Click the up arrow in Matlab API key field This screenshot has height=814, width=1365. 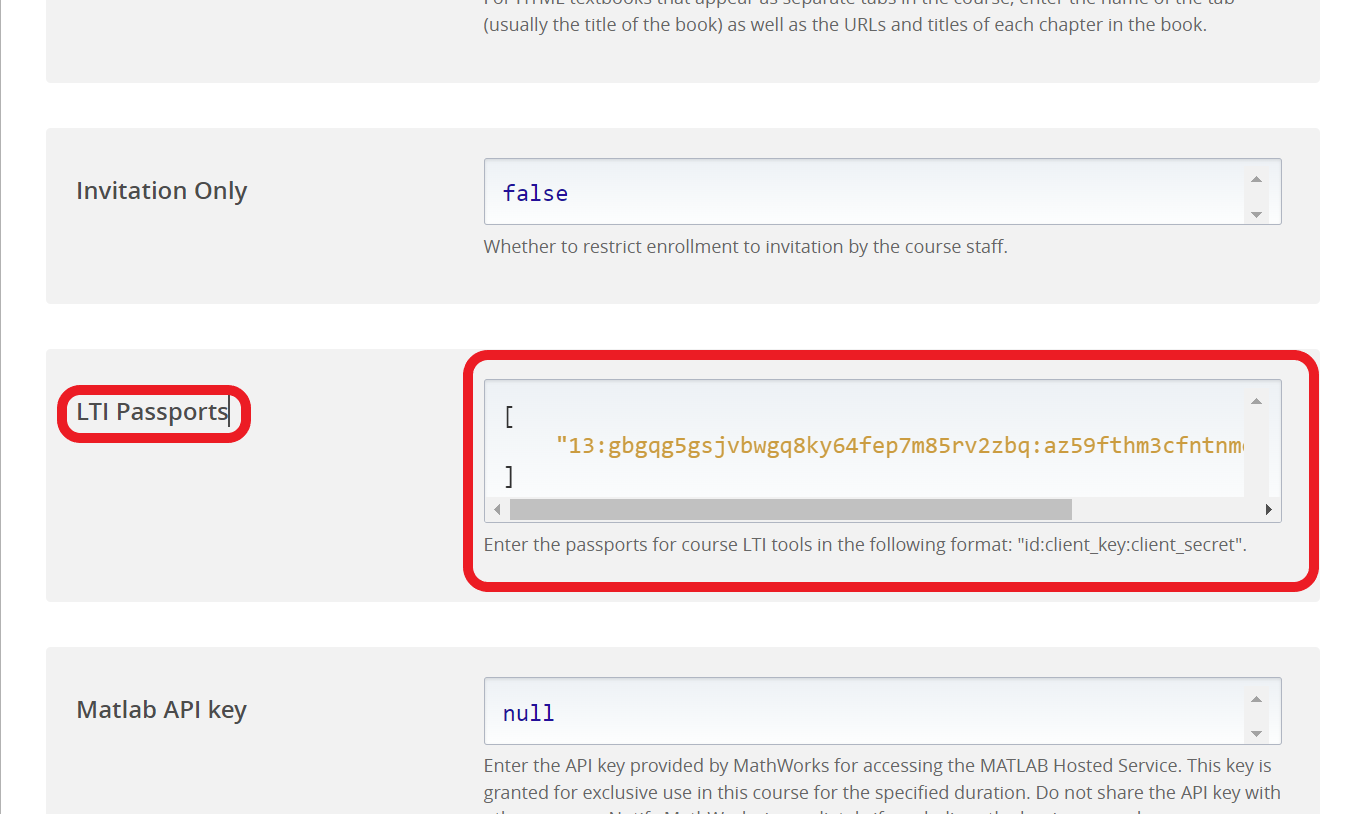[x=1256, y=700]
